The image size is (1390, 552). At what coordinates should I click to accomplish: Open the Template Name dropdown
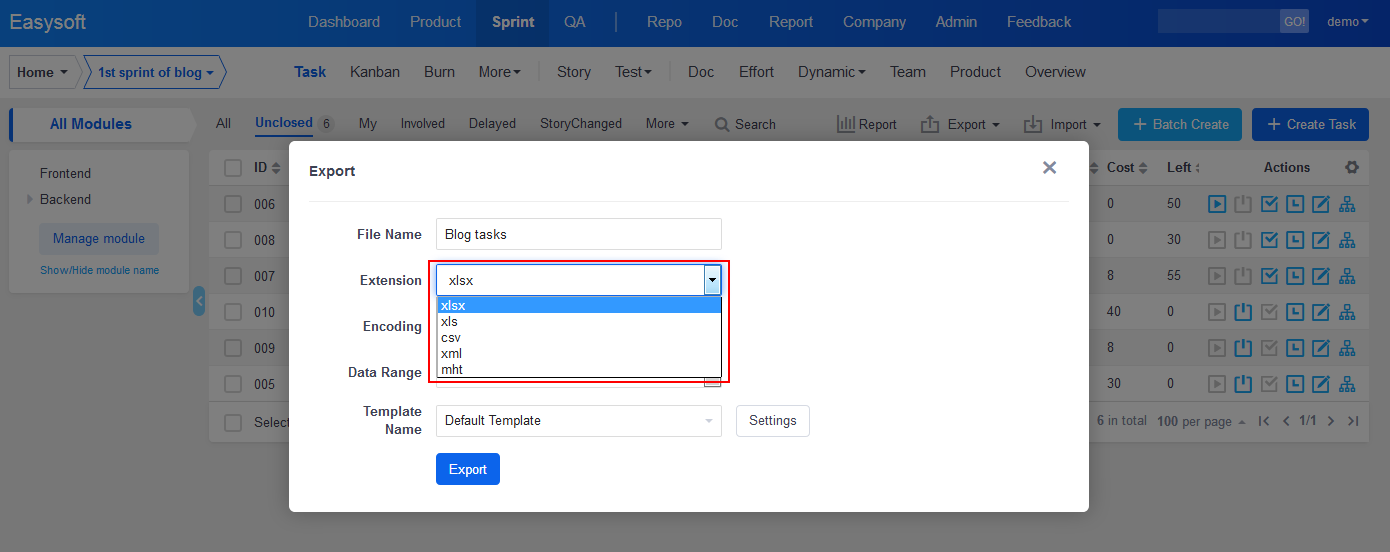(x=578, y=421)
